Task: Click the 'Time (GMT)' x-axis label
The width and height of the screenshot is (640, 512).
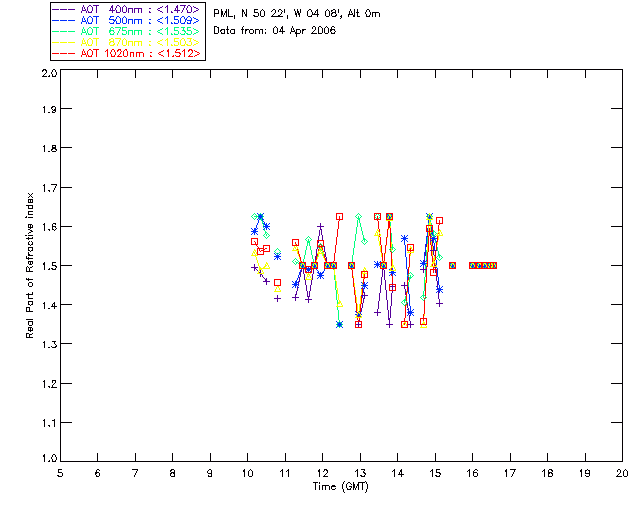Action: pyautogui.click(x=340, y=487)
